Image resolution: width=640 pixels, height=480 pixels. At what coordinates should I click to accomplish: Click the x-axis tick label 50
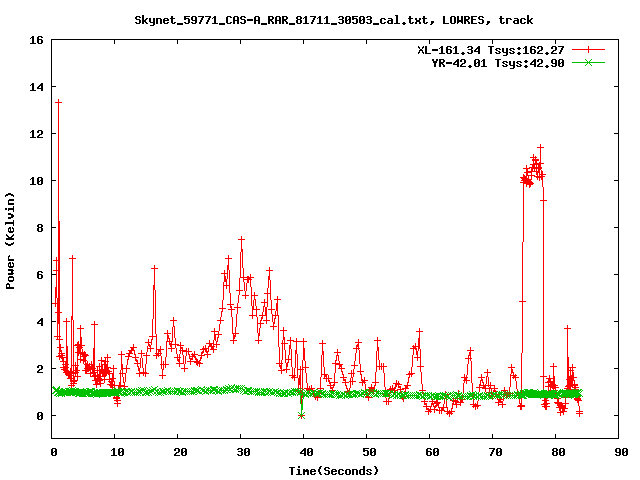[369, 452]
